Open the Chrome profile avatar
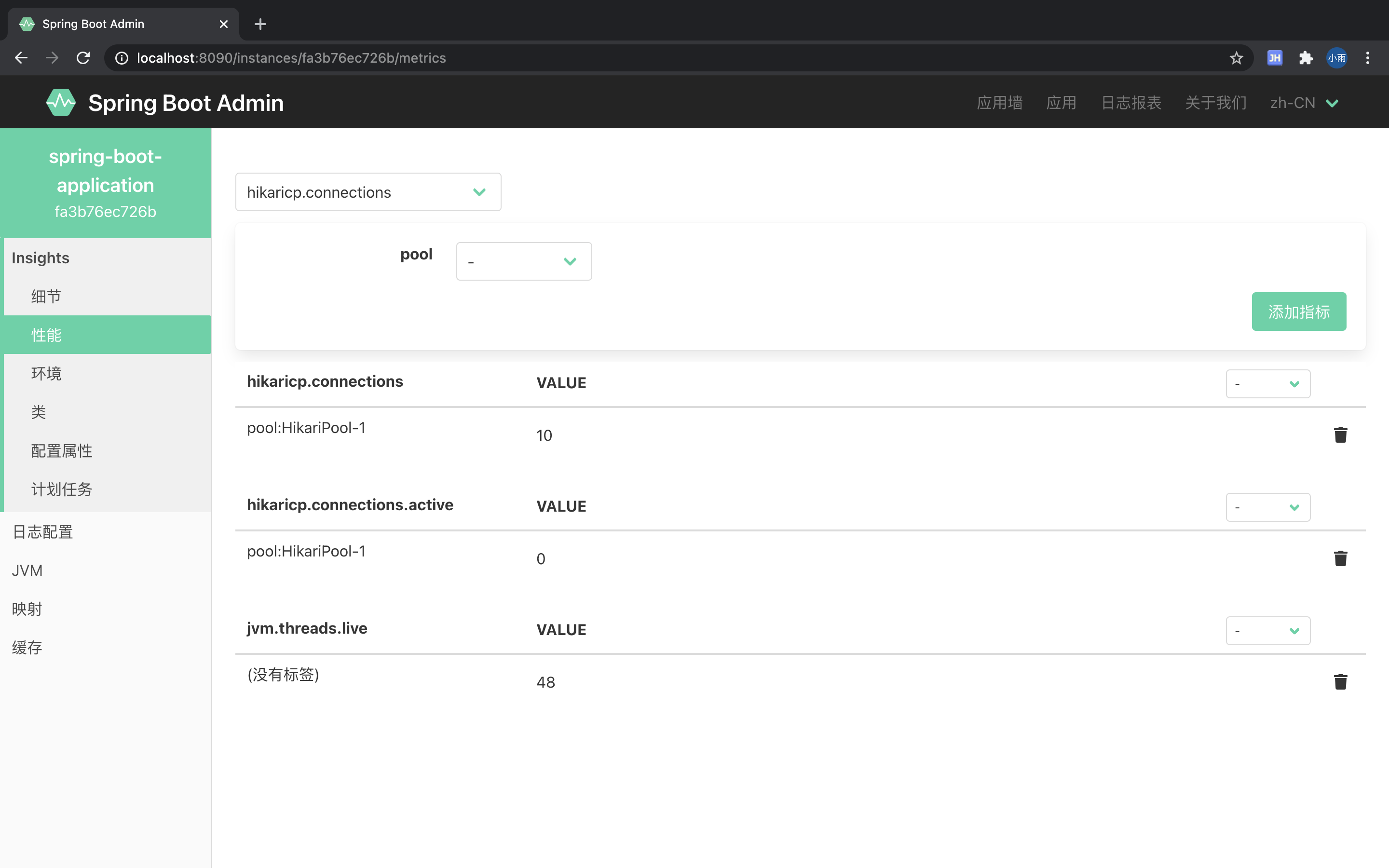The width and height of the screenshot is (1389, 868). [x=1337, y=58]
